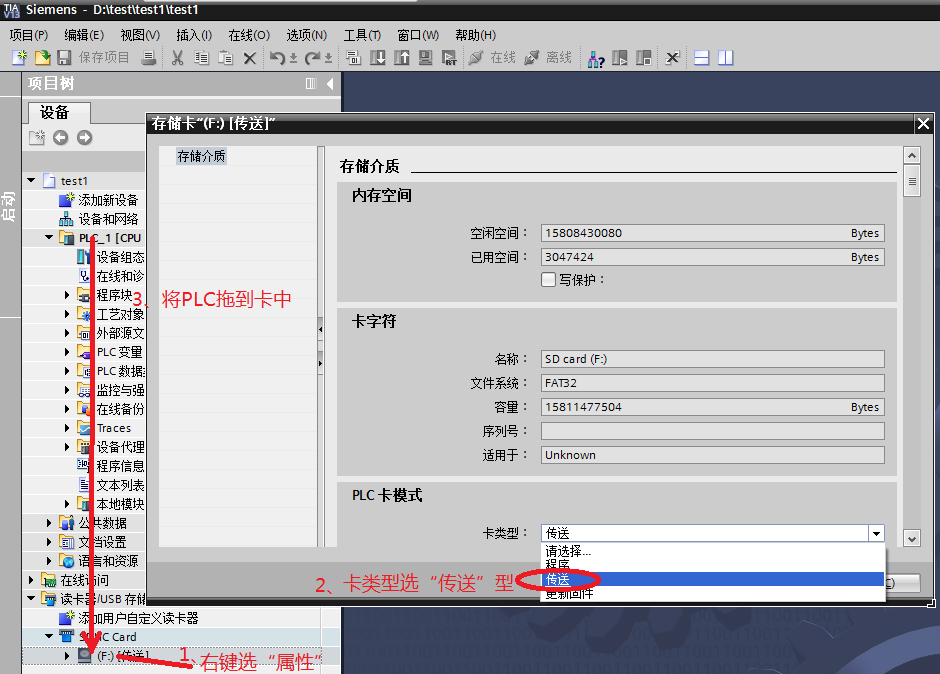Collapse the PLC_1 tree node
The width and height of the screenshot is (940, 674).
50,237
